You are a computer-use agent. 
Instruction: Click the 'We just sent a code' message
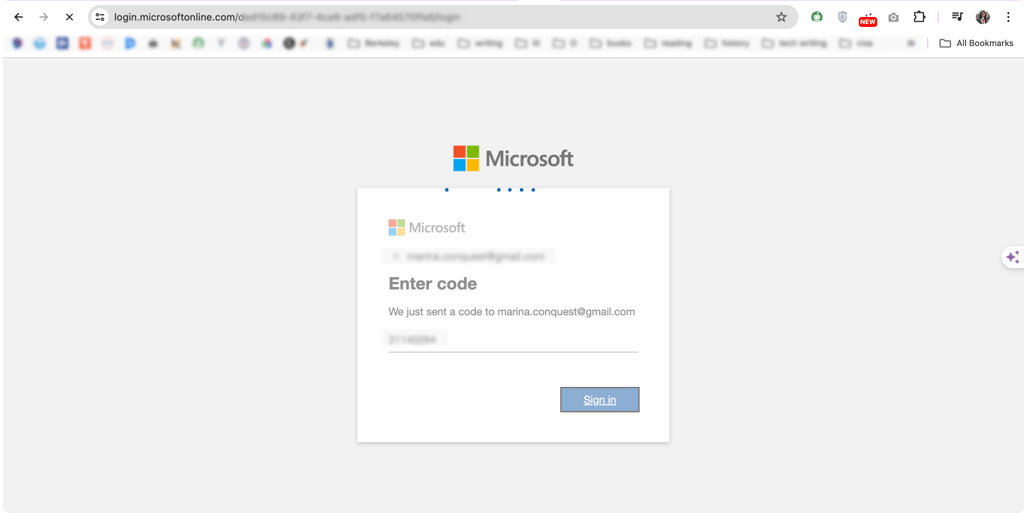tap(511, 311)
